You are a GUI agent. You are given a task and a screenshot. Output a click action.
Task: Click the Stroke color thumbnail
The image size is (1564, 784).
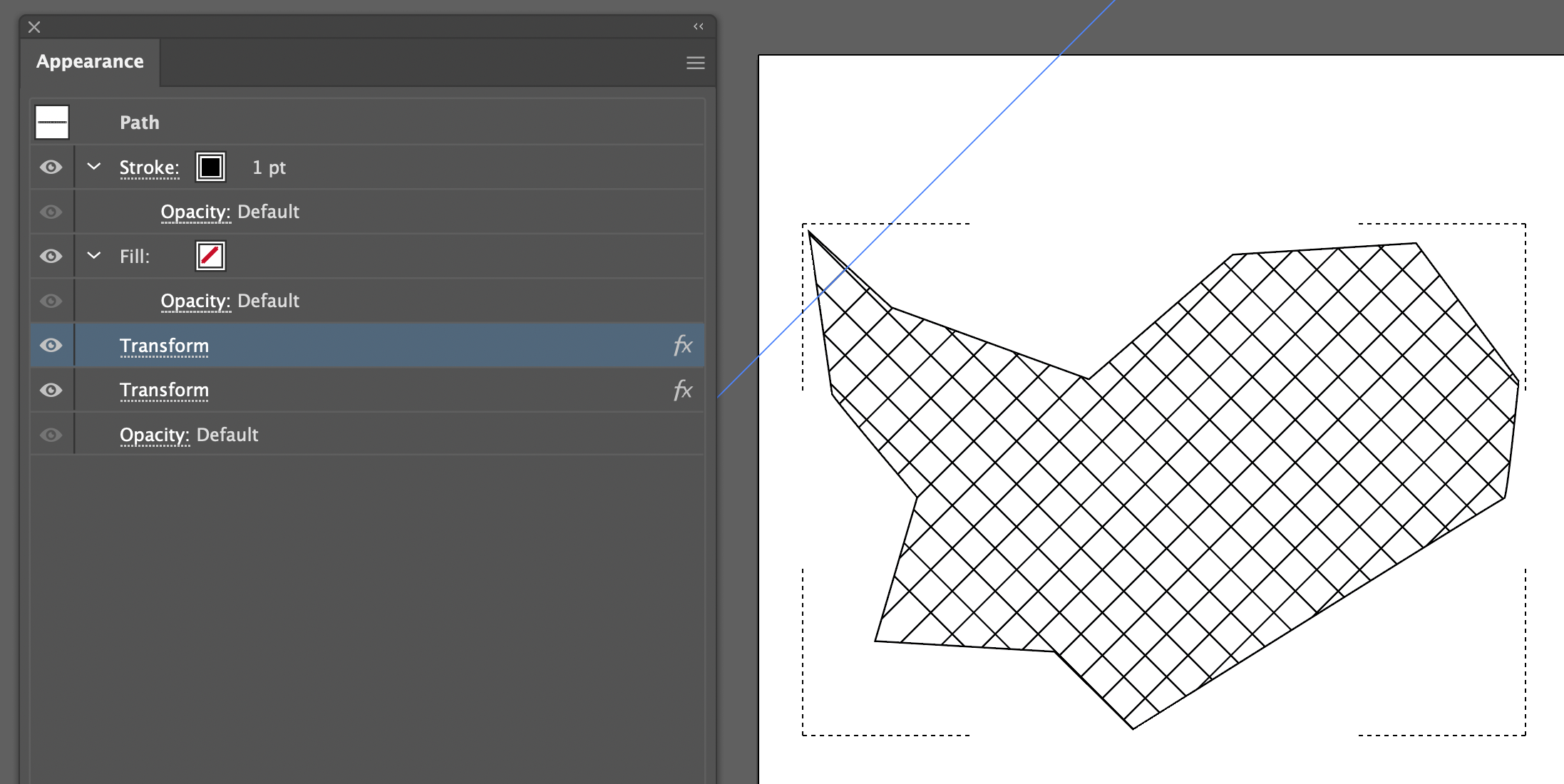coord(209,166)
